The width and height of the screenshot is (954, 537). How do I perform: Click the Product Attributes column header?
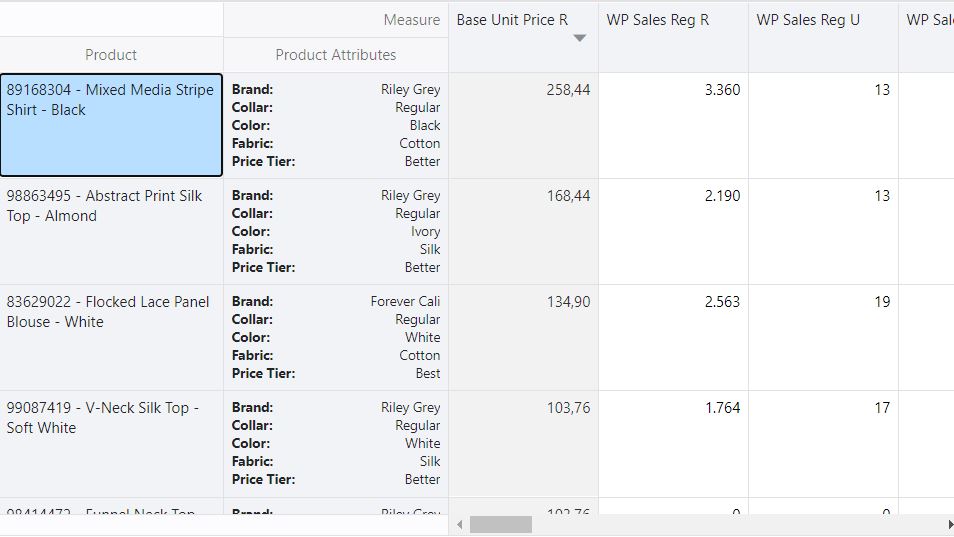tap(336, 55)
